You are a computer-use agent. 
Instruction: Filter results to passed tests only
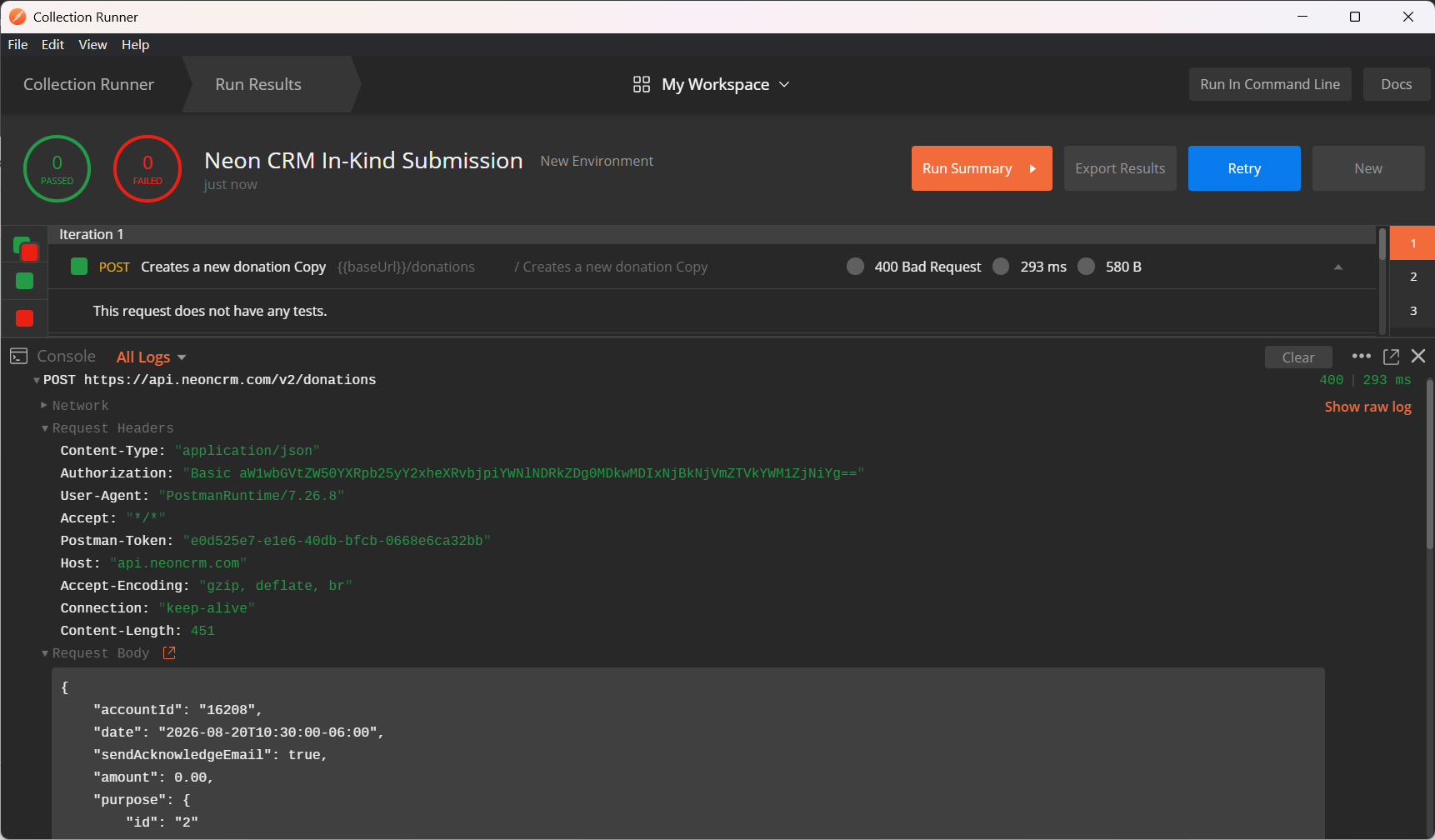click(x=25, y=281)
